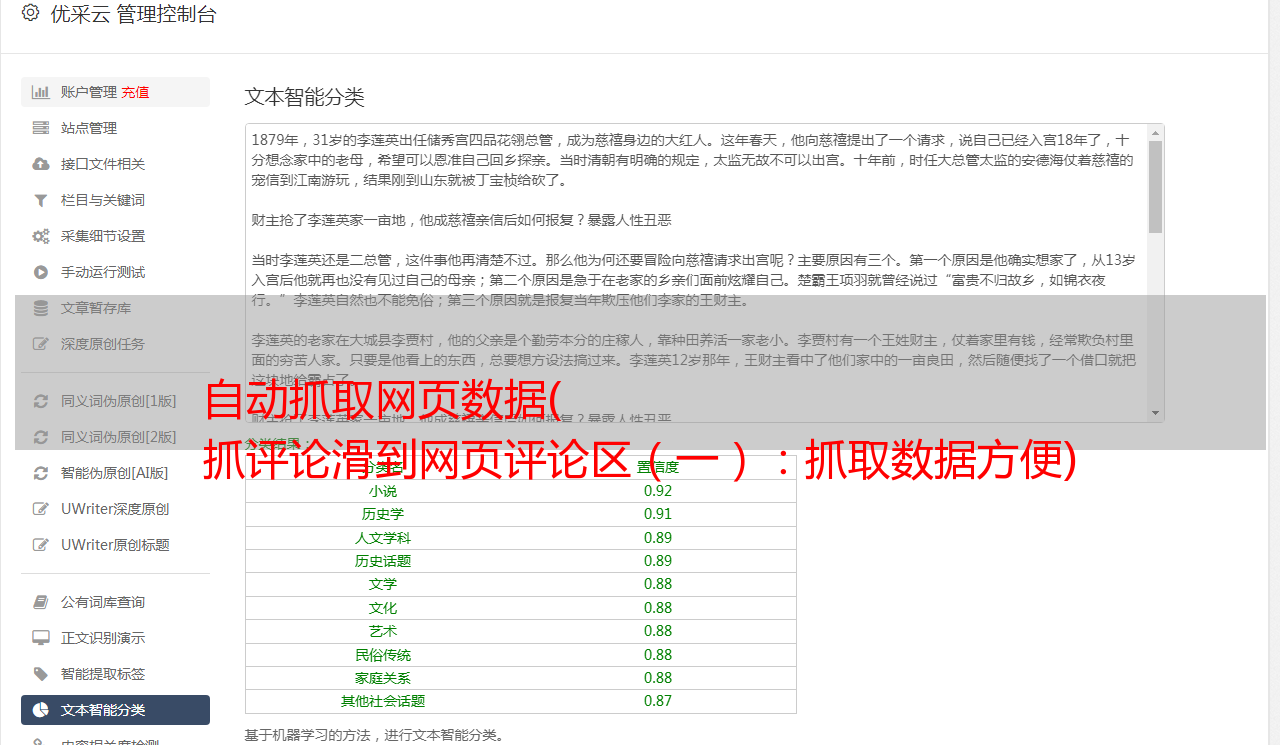The image size is (1280, 745).
Task: Select 手动运行测试 in the sidebar
Action: tap(115, 272)
